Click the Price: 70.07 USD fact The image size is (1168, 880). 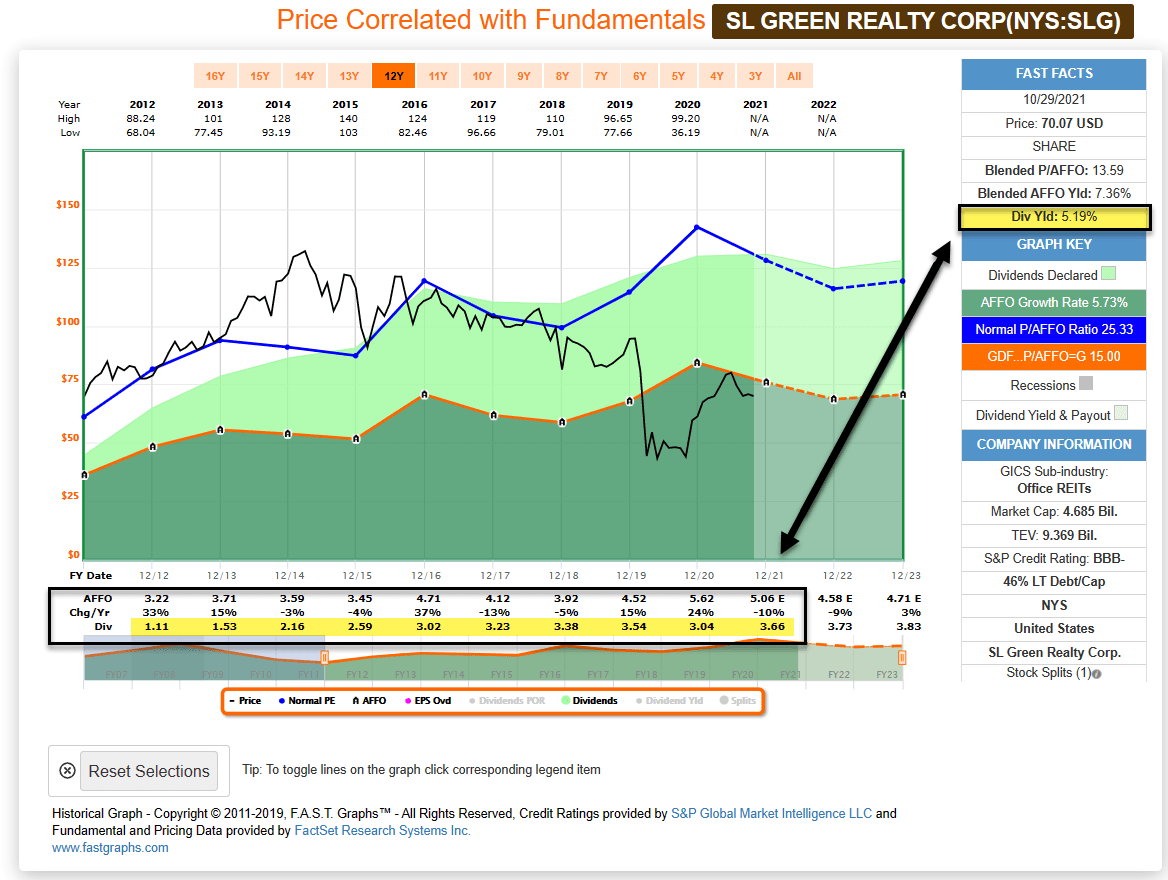coord(1053,124)
